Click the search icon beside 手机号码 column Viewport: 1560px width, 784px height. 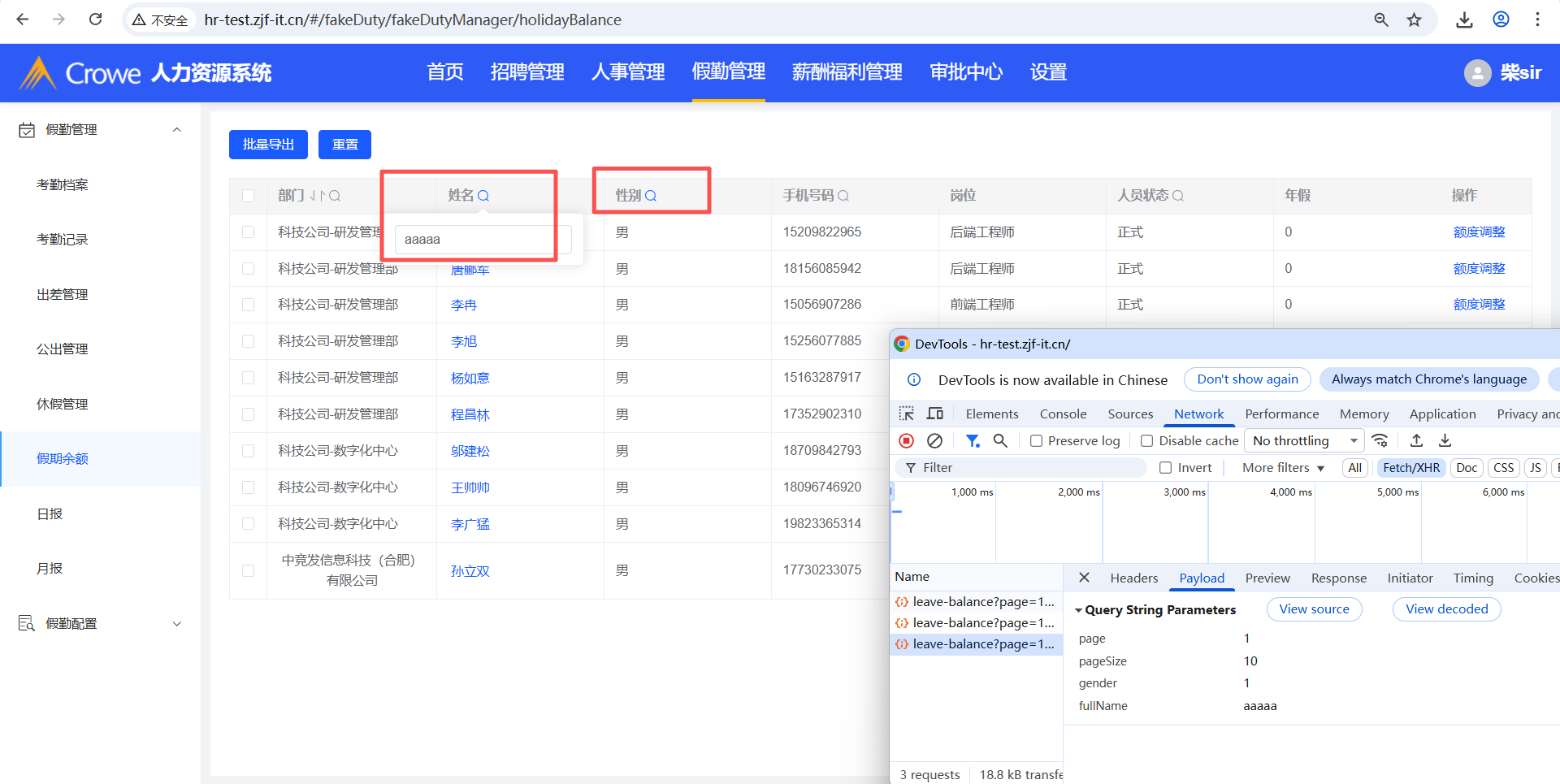(843, 196)
